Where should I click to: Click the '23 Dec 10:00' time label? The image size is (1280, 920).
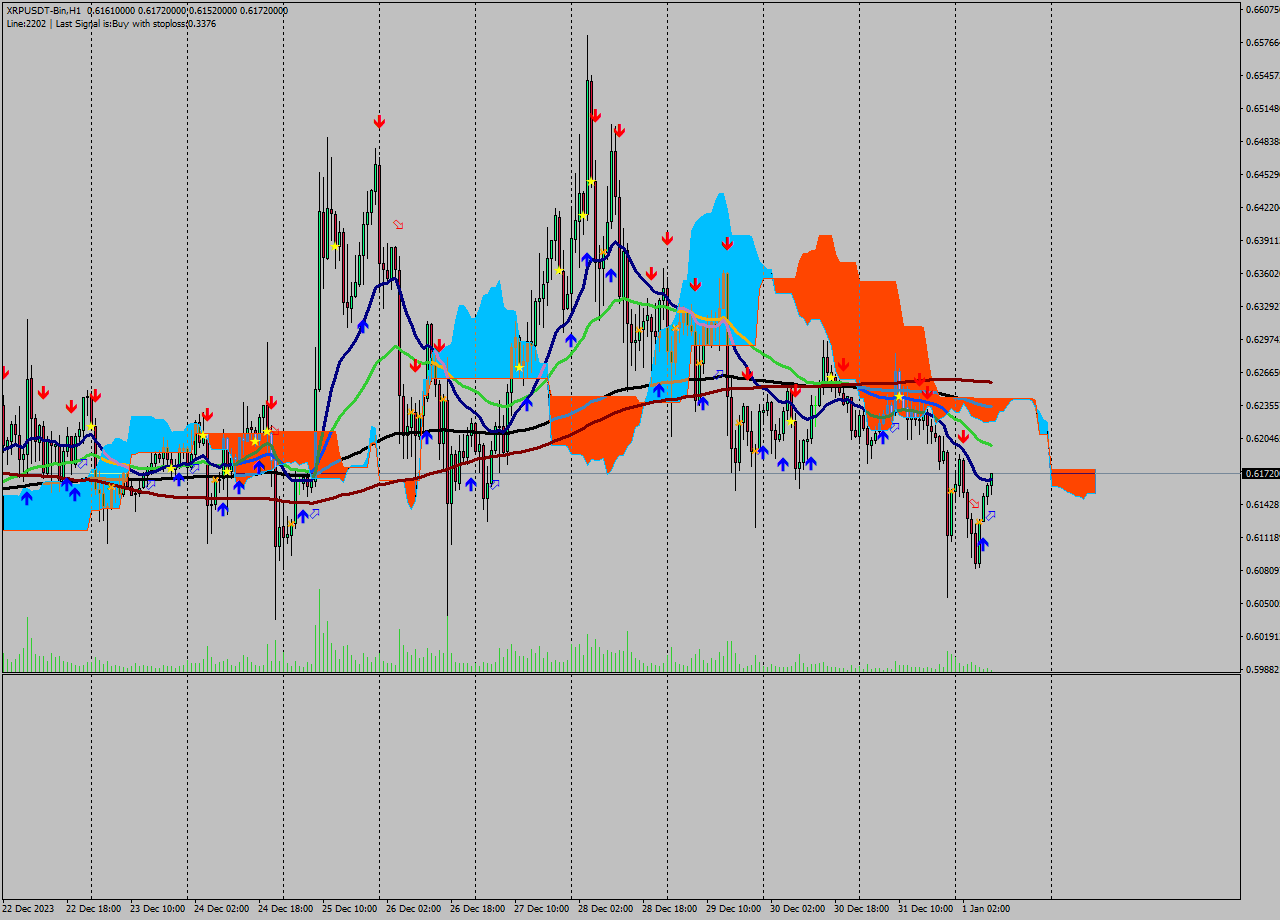tap(157, 909)
